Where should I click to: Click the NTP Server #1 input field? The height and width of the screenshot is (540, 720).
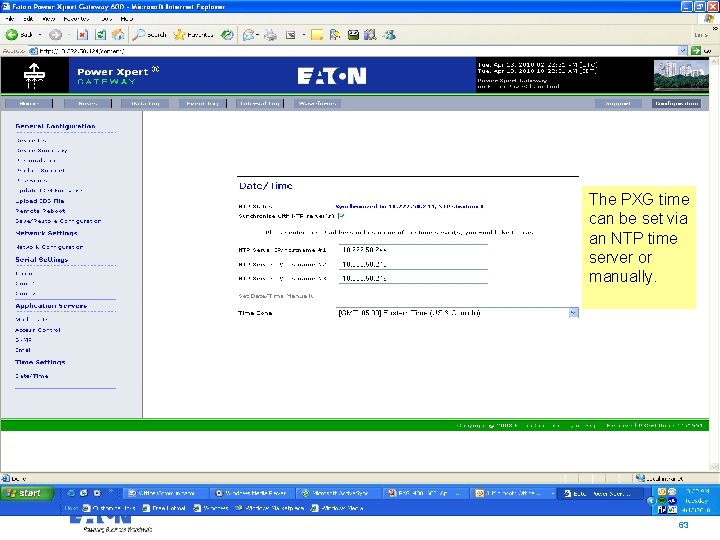(x=413, y=250)
